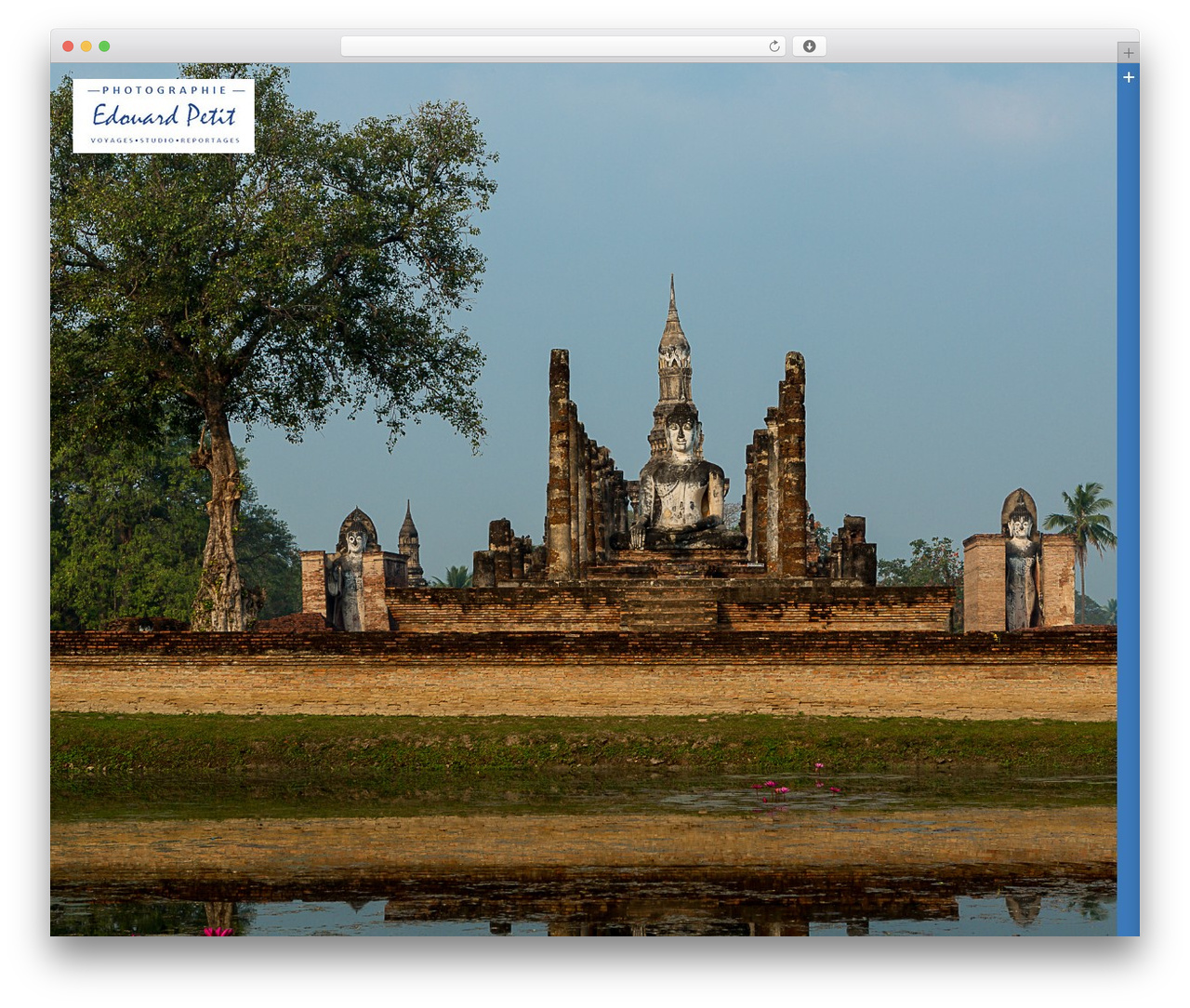
Task: Minimize the window with yellow button
Action: click(x=86, y=46)
